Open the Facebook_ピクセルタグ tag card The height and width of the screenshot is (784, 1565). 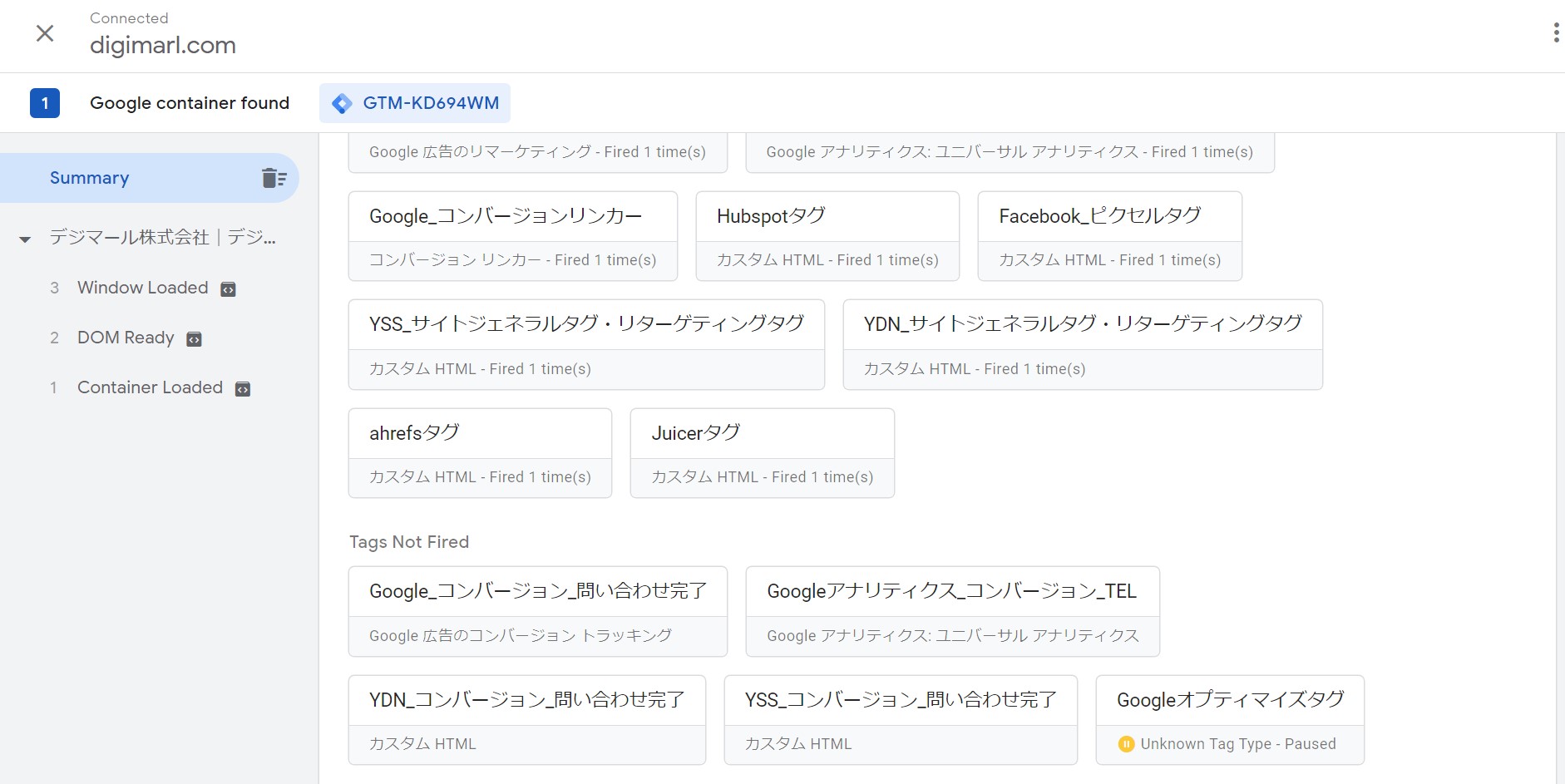pyautogui.click(x=1110, y=236)
